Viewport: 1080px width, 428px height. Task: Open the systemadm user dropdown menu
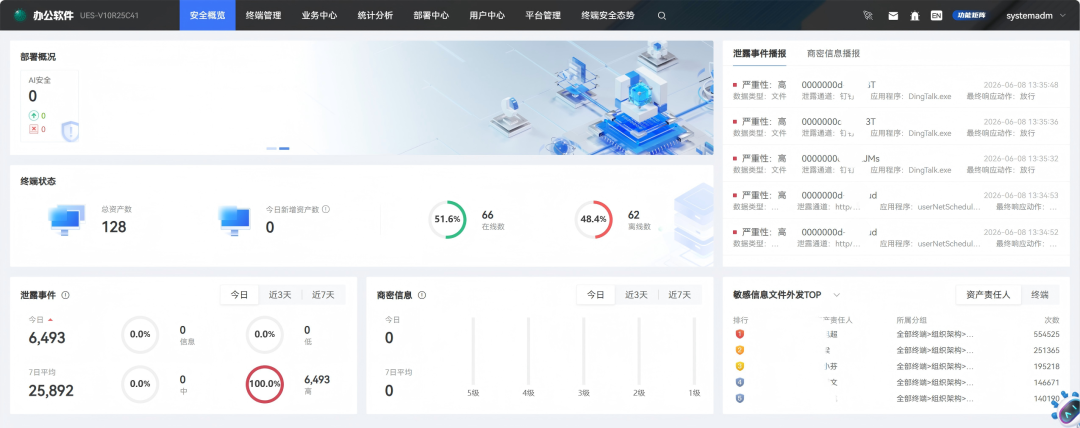[x=1034, y=15]
